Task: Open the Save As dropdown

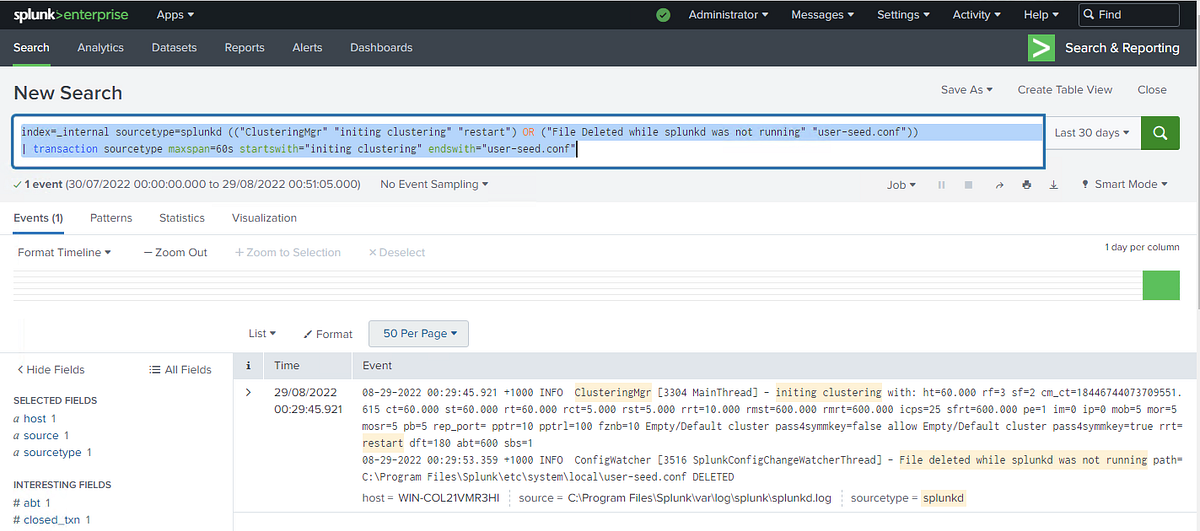Action: tap(967, 90)
